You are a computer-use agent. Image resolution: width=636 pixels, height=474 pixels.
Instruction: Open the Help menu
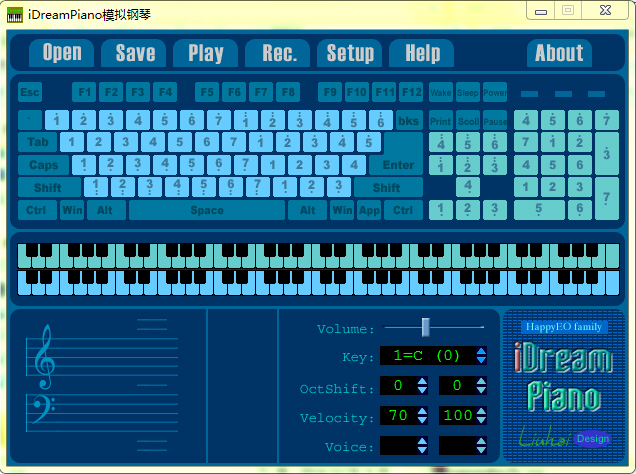pos(422,53)
